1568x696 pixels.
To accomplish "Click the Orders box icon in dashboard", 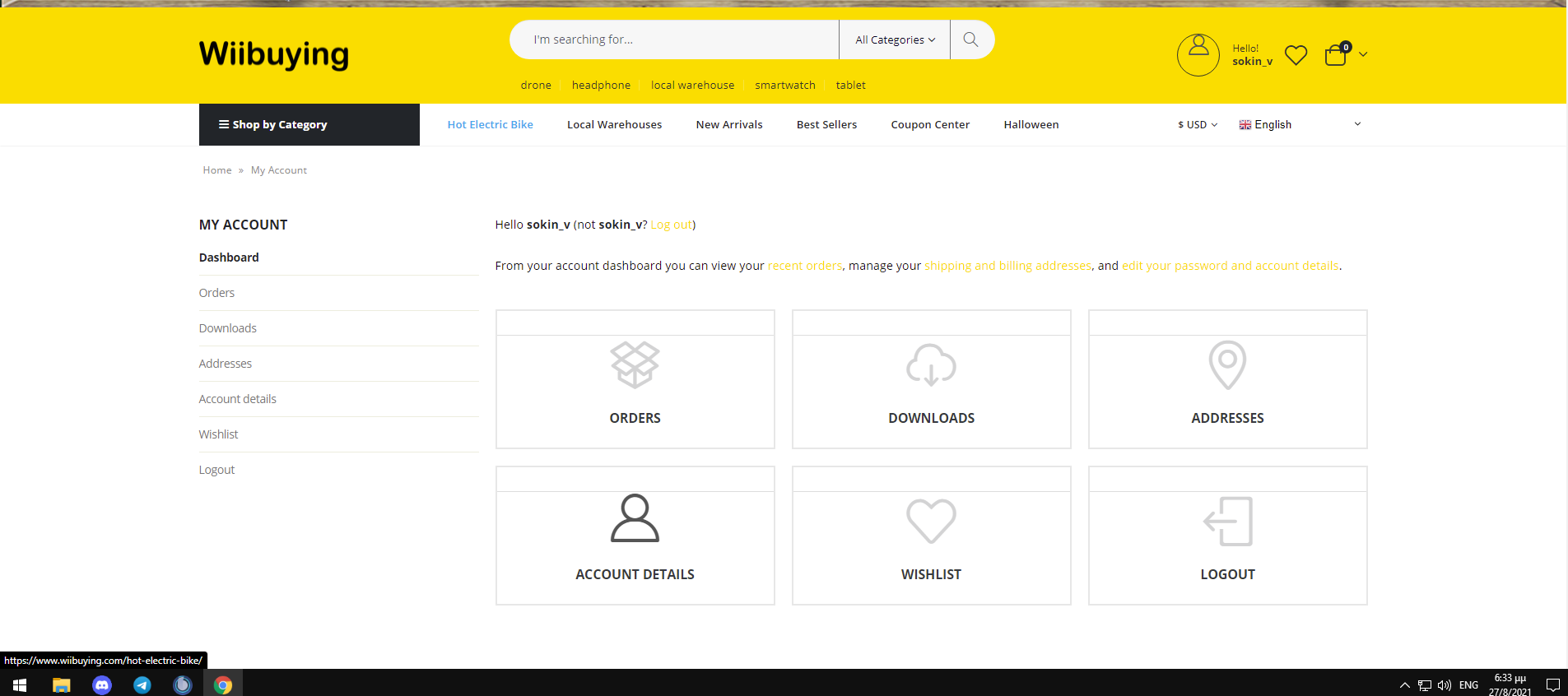I will coord(635,364).
